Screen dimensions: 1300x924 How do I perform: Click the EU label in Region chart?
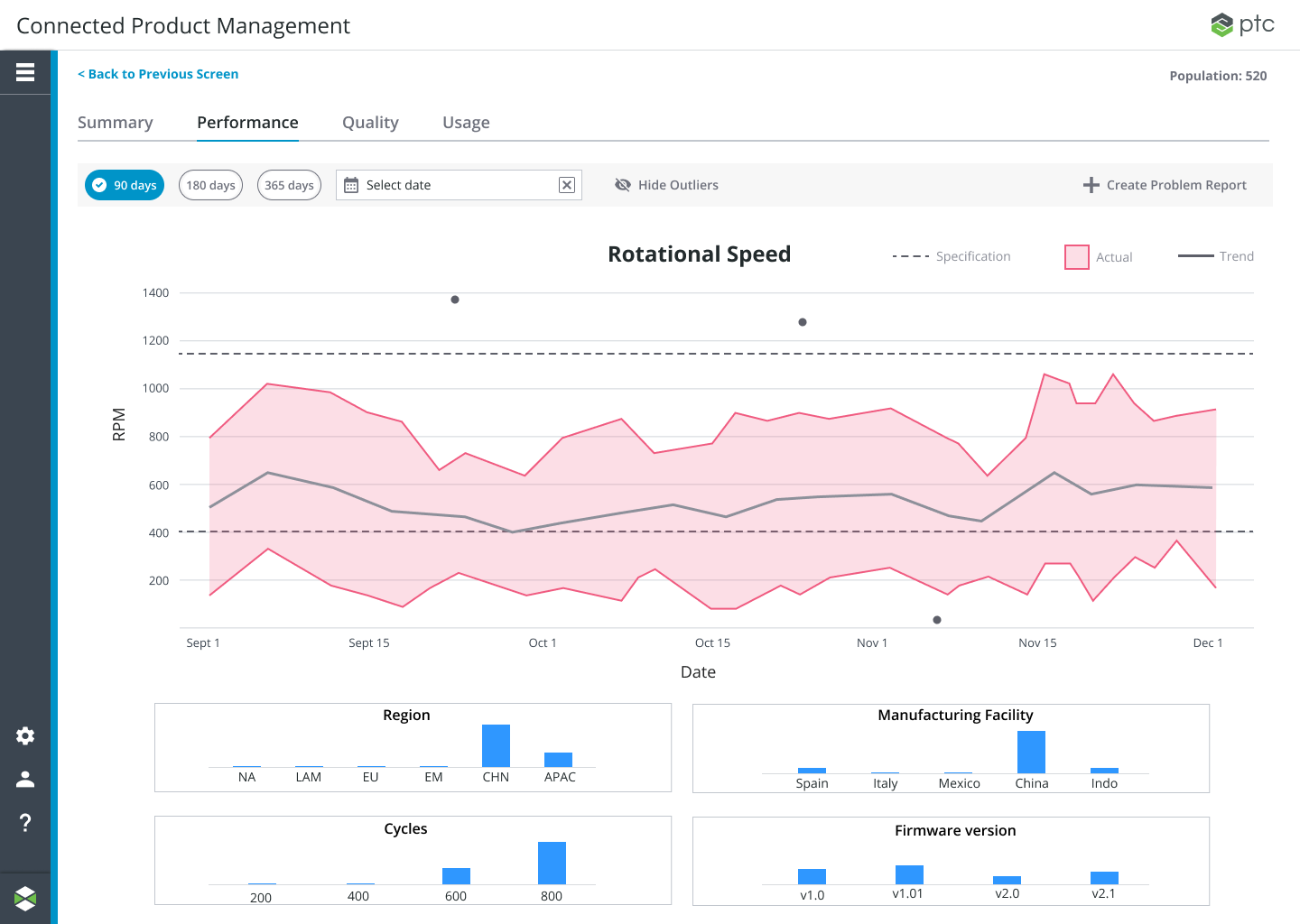coord(370,777)
